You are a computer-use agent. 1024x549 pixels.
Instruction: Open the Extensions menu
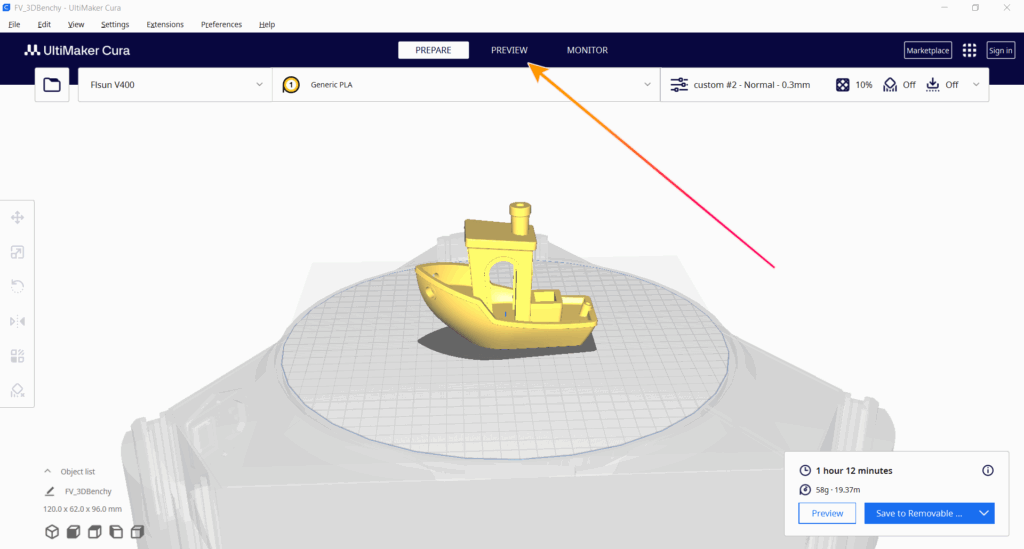tap(165, 24)
